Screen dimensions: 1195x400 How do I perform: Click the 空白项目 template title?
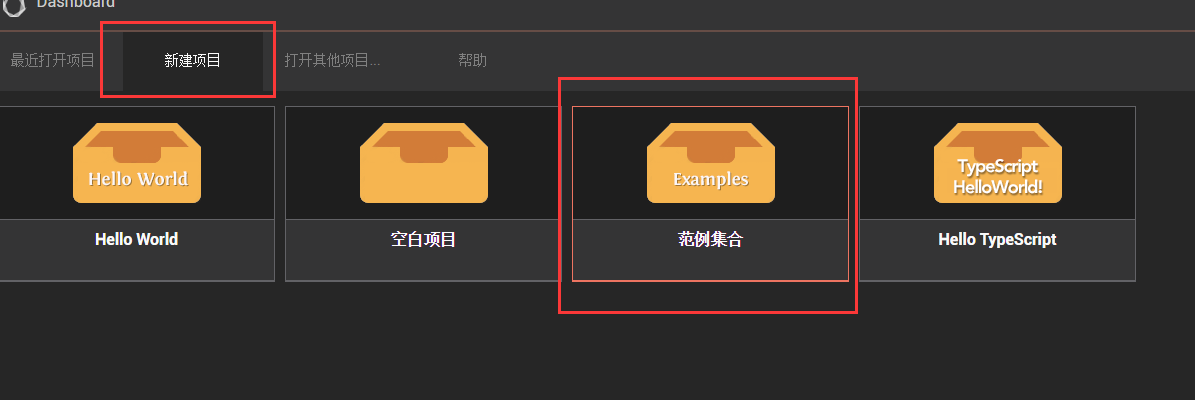click(x=423, y=239)
